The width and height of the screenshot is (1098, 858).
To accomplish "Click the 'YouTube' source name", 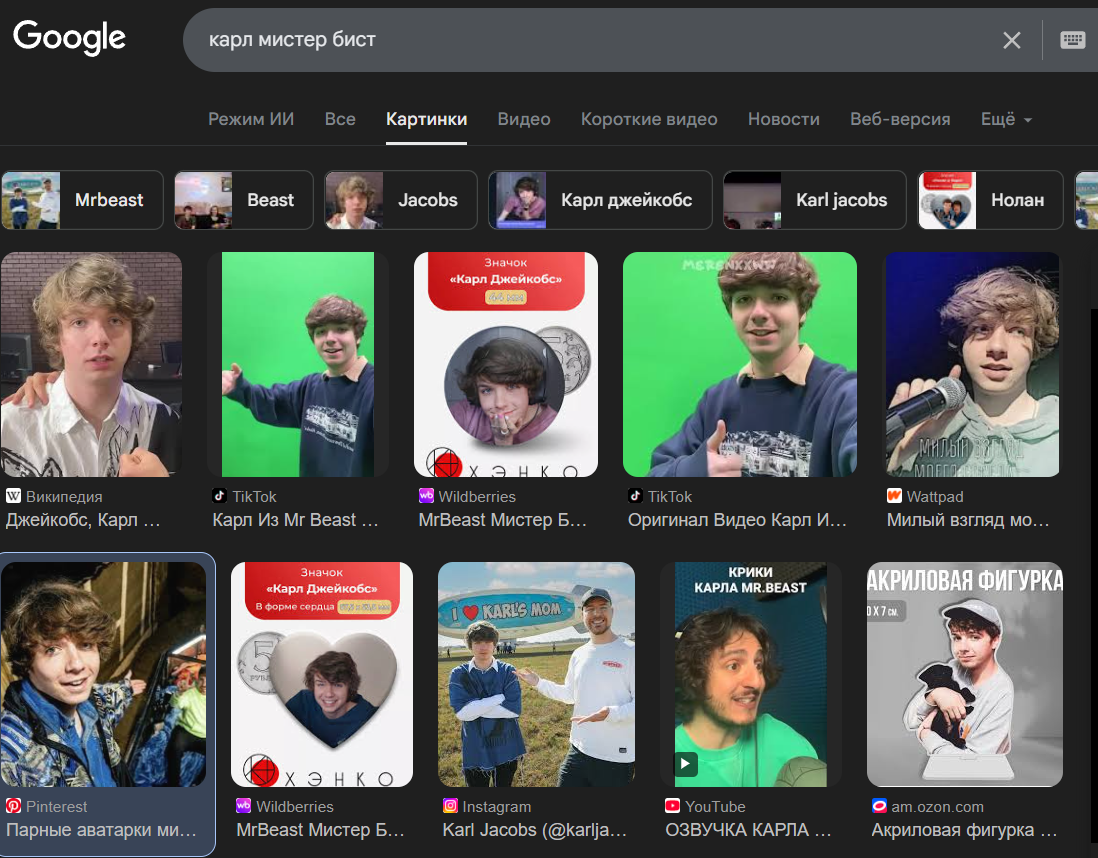I will (715, 807).
